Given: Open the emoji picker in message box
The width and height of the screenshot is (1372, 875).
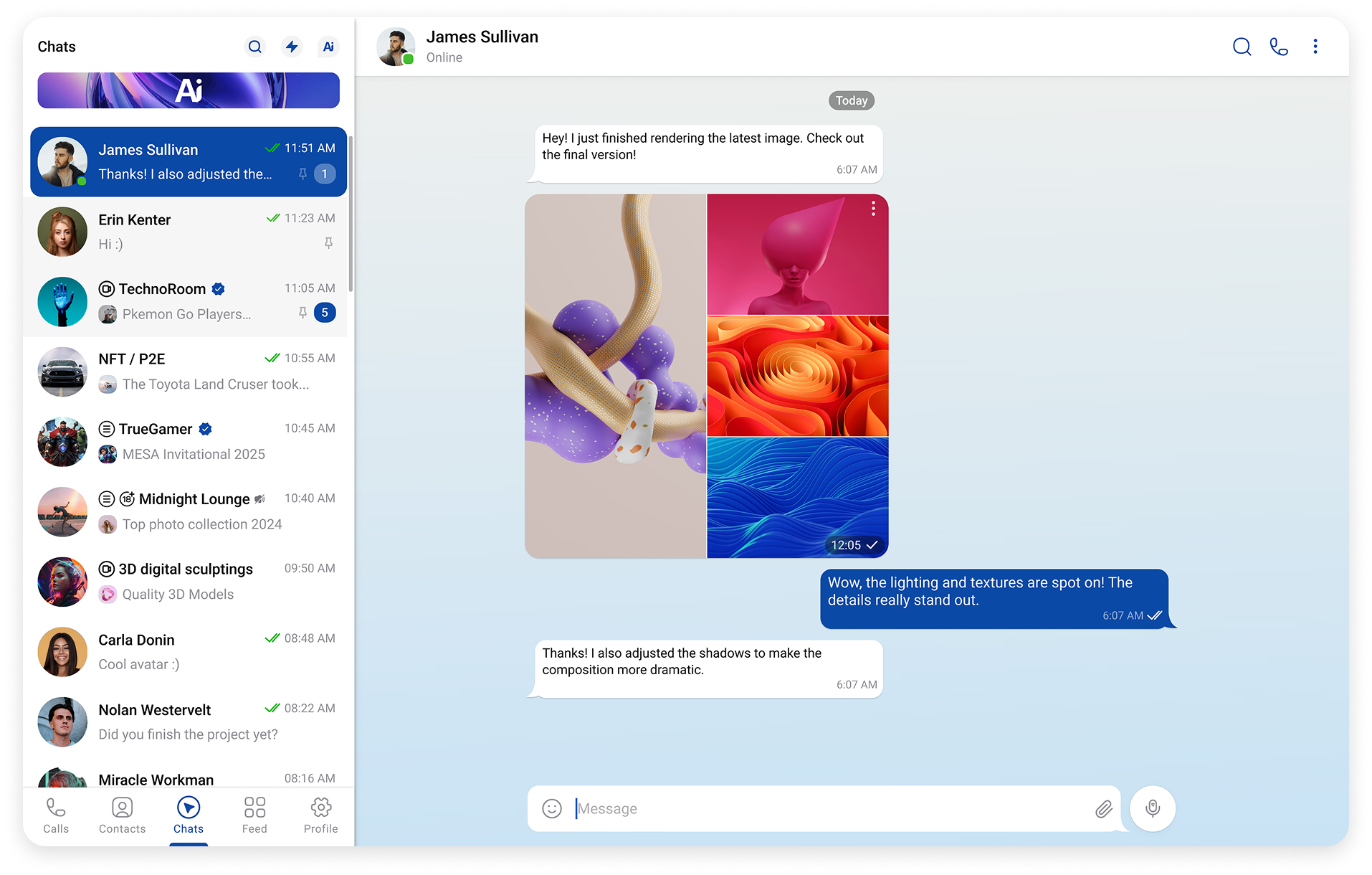Looking at the screenshot, I should pyautogui.click(x=552, y=808).
